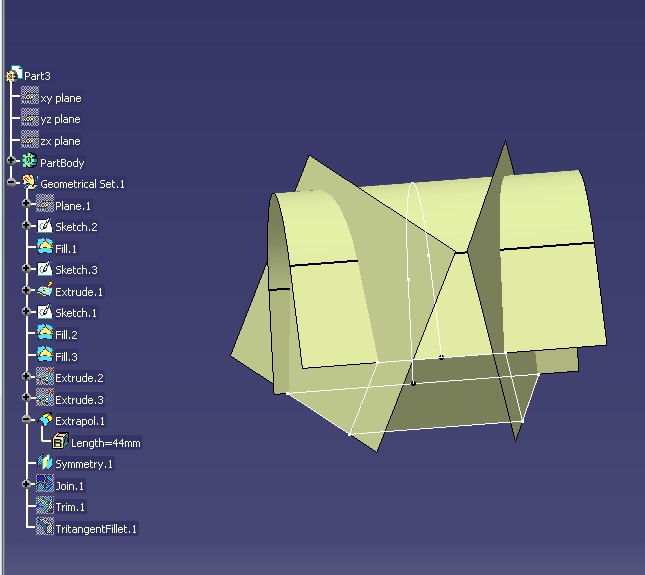
Task: Expand the Sketch.1 node
Action: tap(26, 311)
